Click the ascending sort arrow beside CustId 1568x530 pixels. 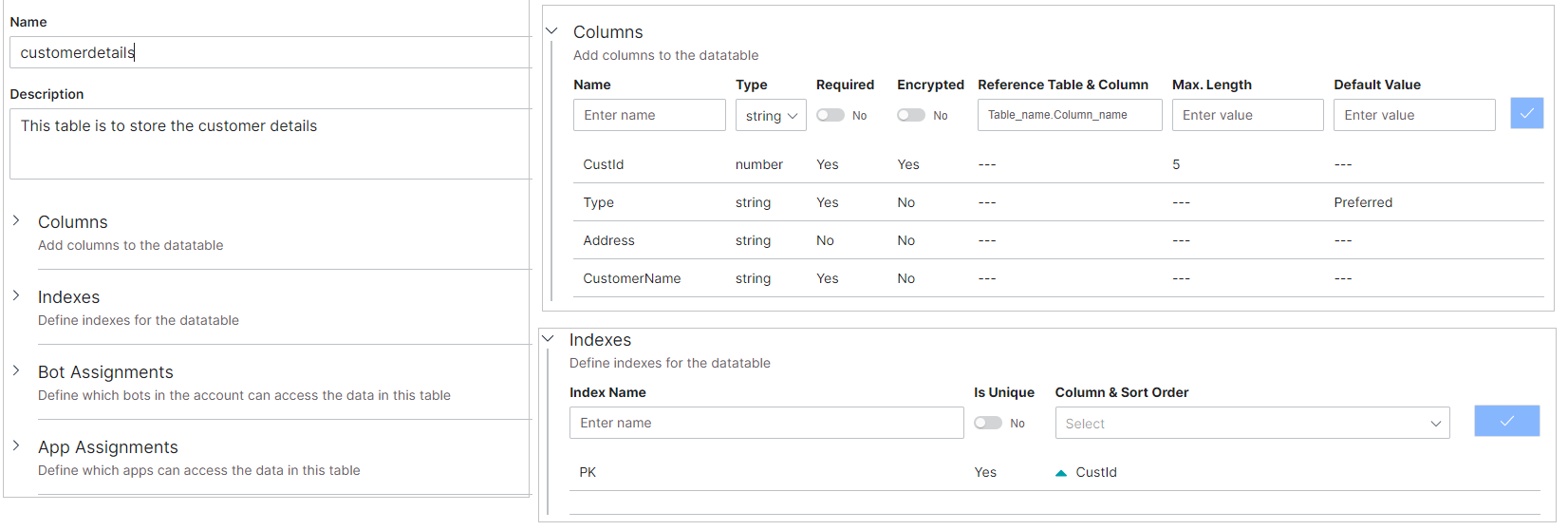click(x=1061, y=473)
